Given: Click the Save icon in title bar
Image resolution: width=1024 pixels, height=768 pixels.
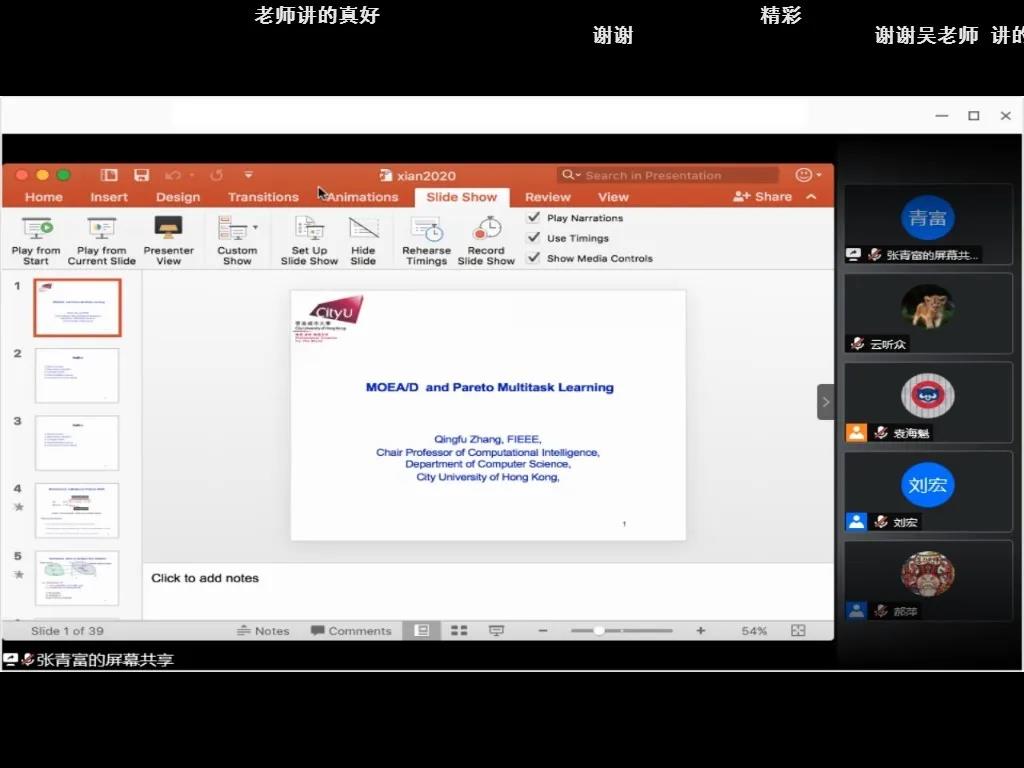Looking at the screenshot, I should click(141, 175).
